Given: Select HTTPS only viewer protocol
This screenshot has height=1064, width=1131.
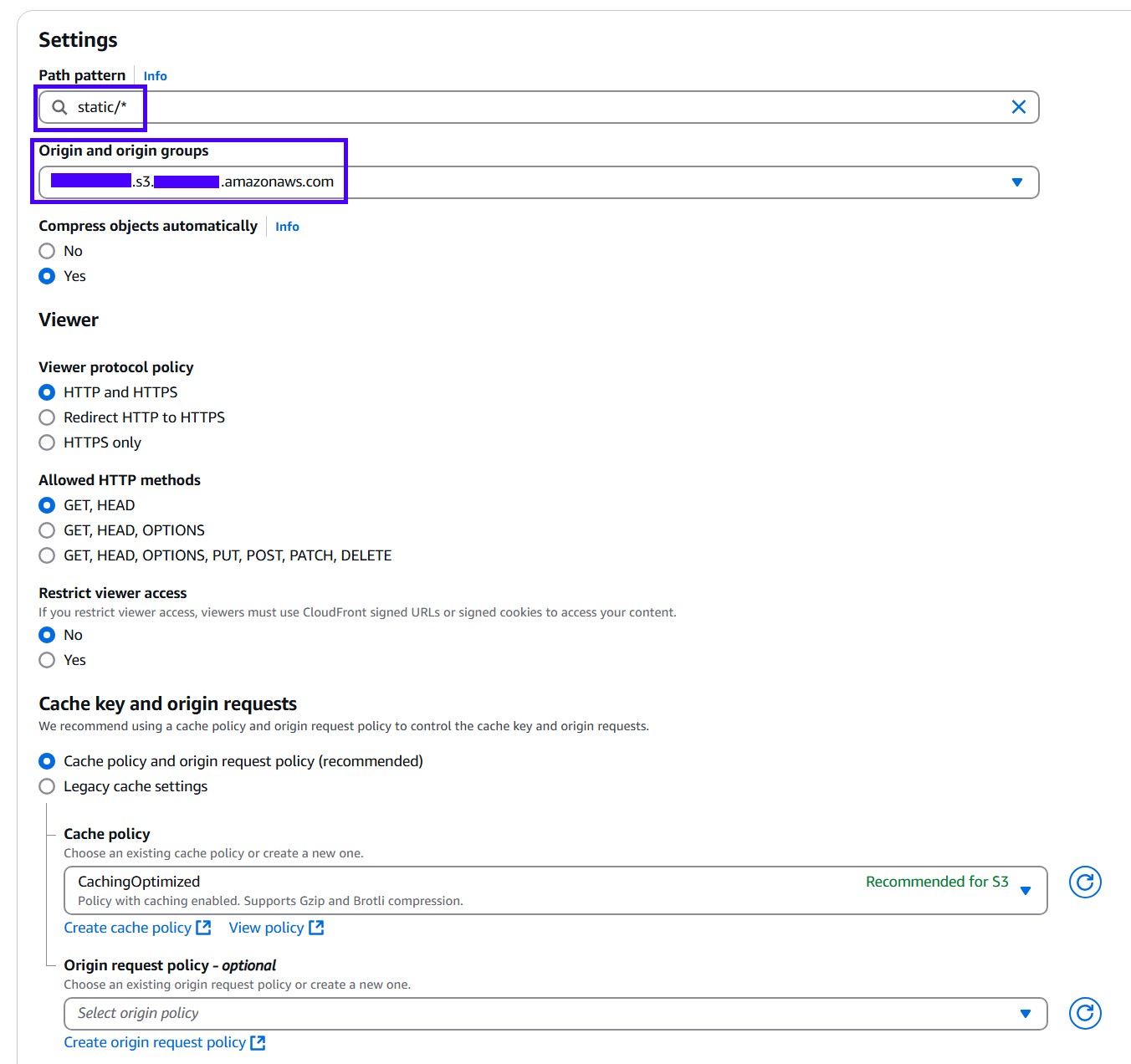Looking at the screenshot, I should coord(48,442).
